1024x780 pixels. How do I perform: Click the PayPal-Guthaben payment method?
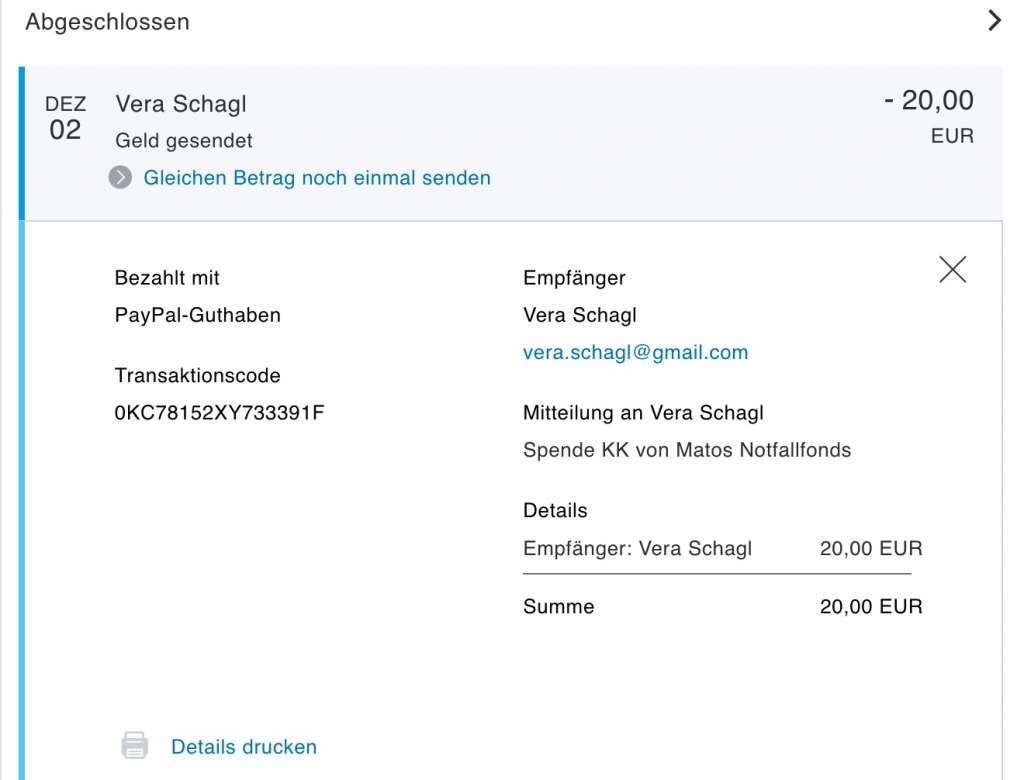[198, 315]
